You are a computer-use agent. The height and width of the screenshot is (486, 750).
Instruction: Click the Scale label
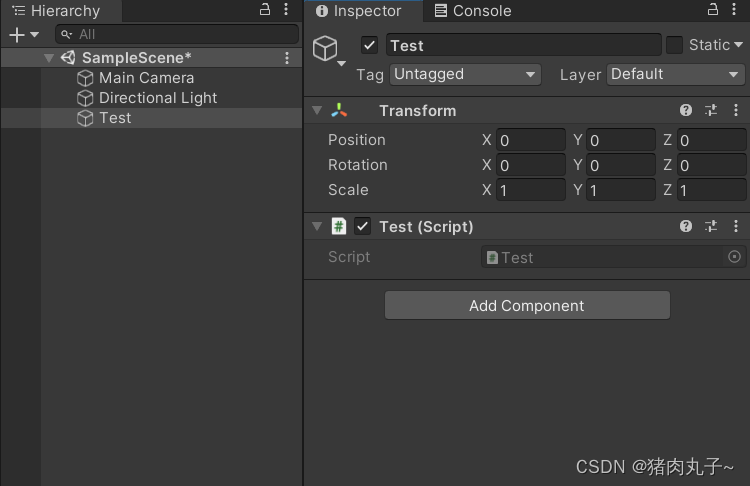click(348, 190)
